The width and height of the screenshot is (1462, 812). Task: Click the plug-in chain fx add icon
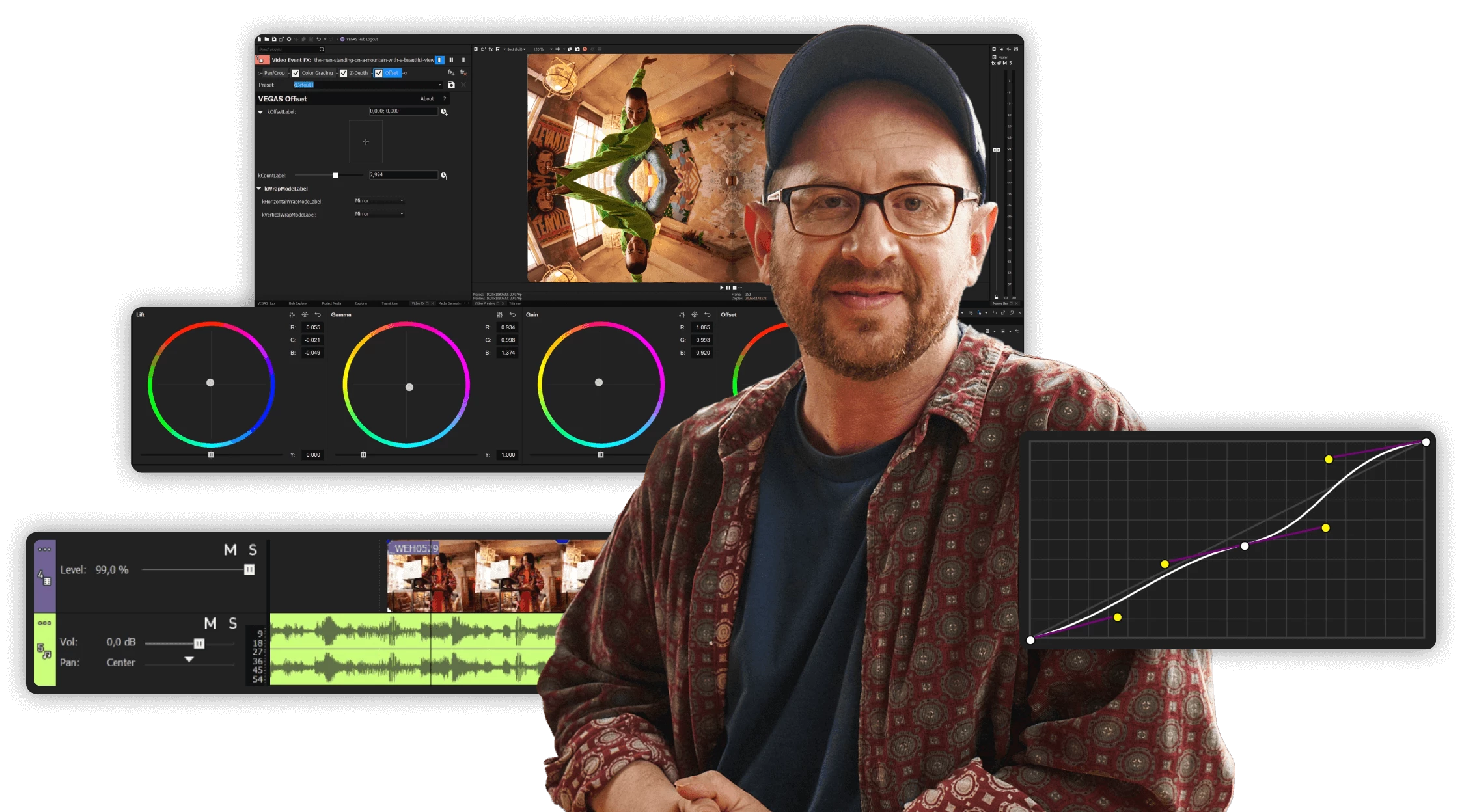point(451,73)
